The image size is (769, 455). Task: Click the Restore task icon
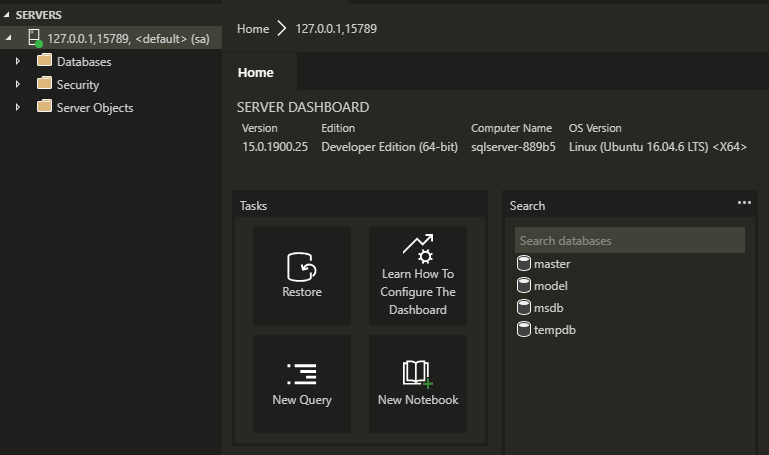coord(301,267)
